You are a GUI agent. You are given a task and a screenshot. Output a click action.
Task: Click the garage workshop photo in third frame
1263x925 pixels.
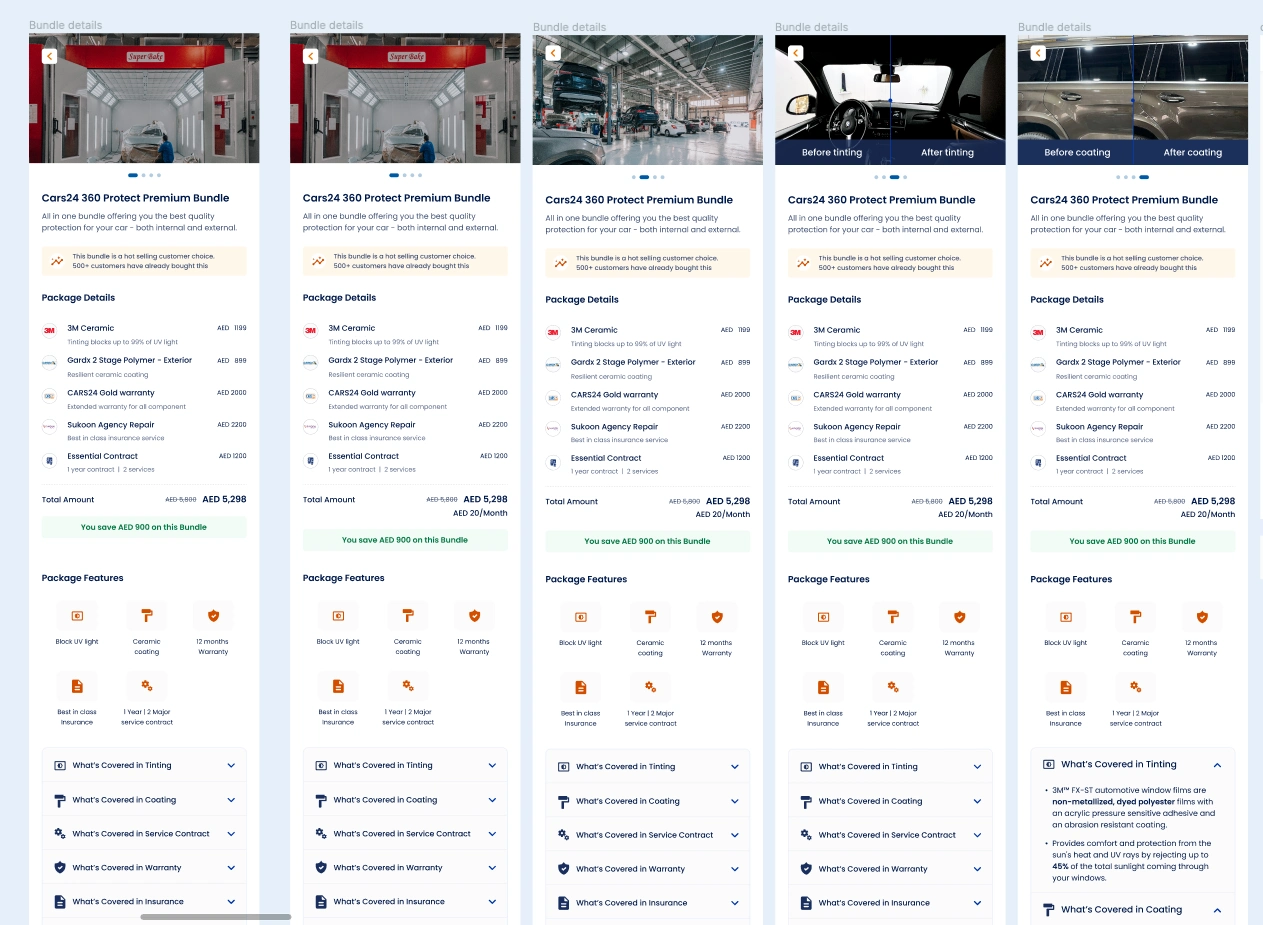pyautogui.click(x=647, y=100)
